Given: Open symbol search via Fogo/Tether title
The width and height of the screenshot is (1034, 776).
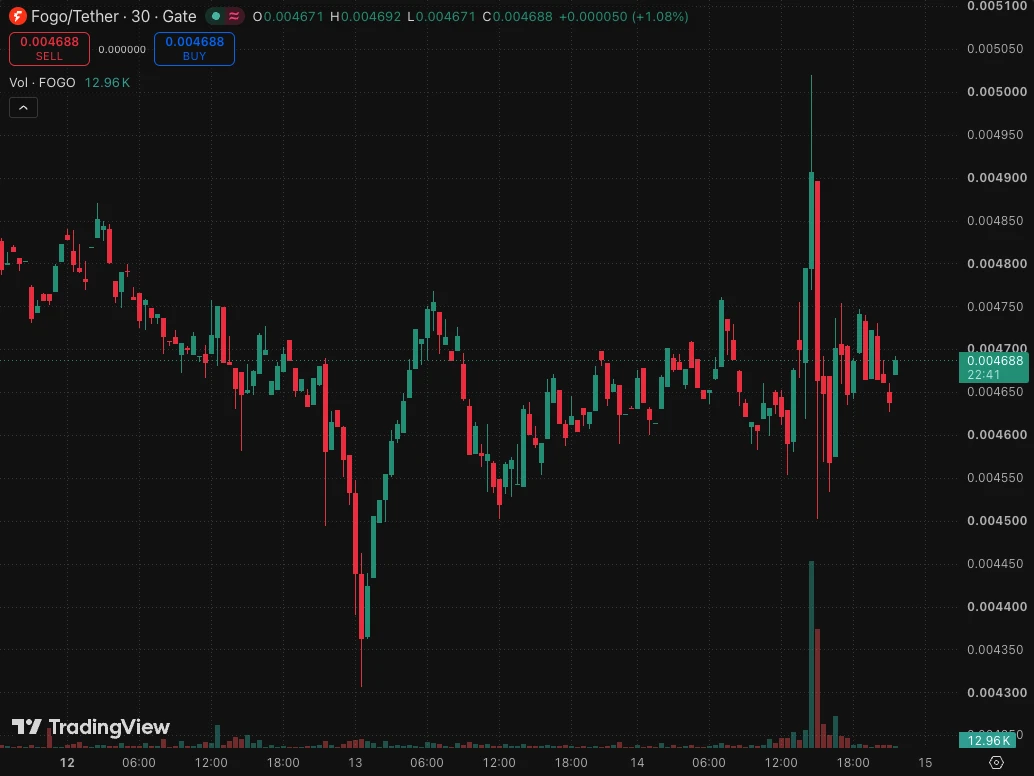Looking at the screenshot, I should point(113,16).
